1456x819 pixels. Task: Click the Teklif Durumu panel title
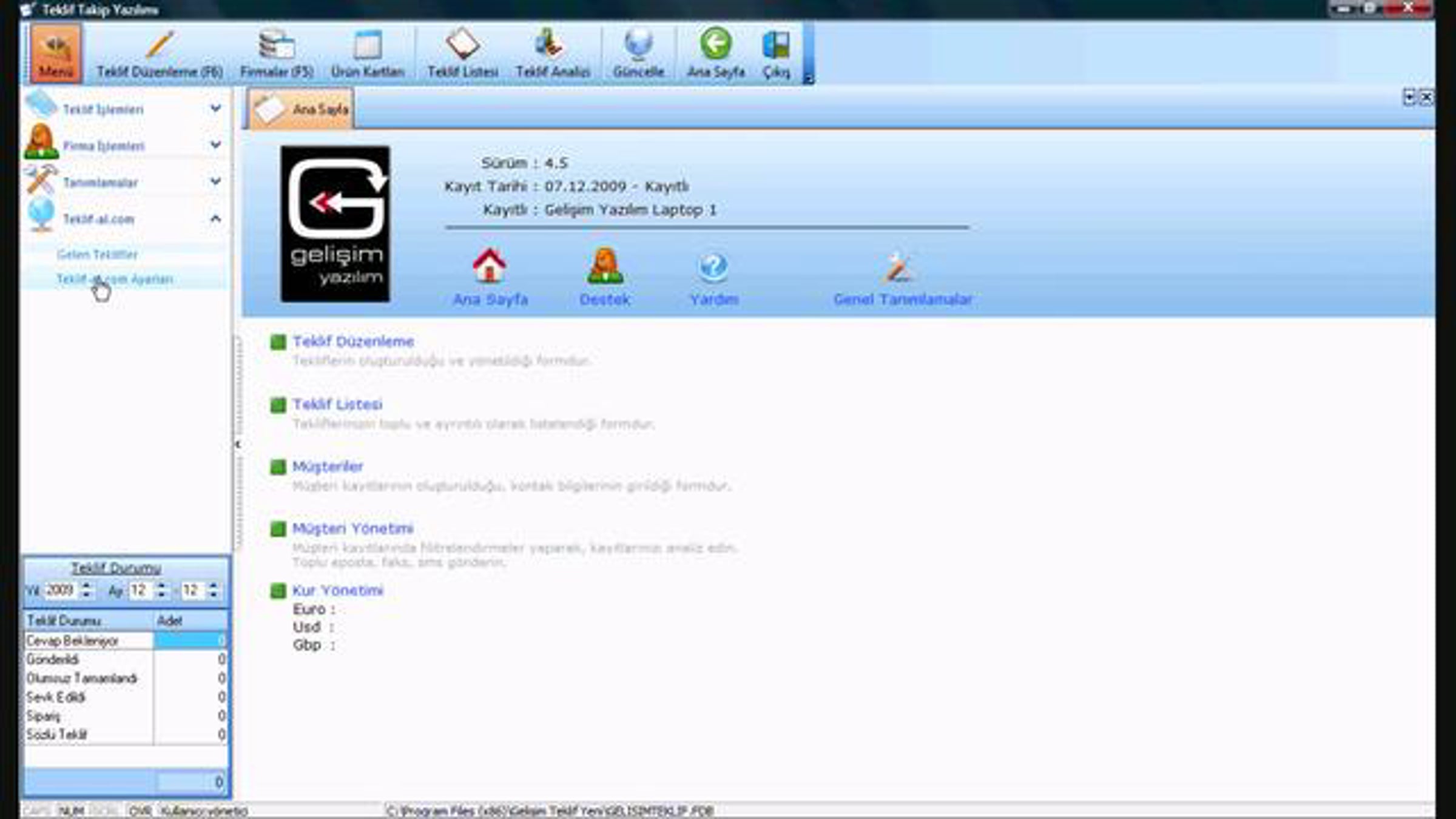[116, 568]
